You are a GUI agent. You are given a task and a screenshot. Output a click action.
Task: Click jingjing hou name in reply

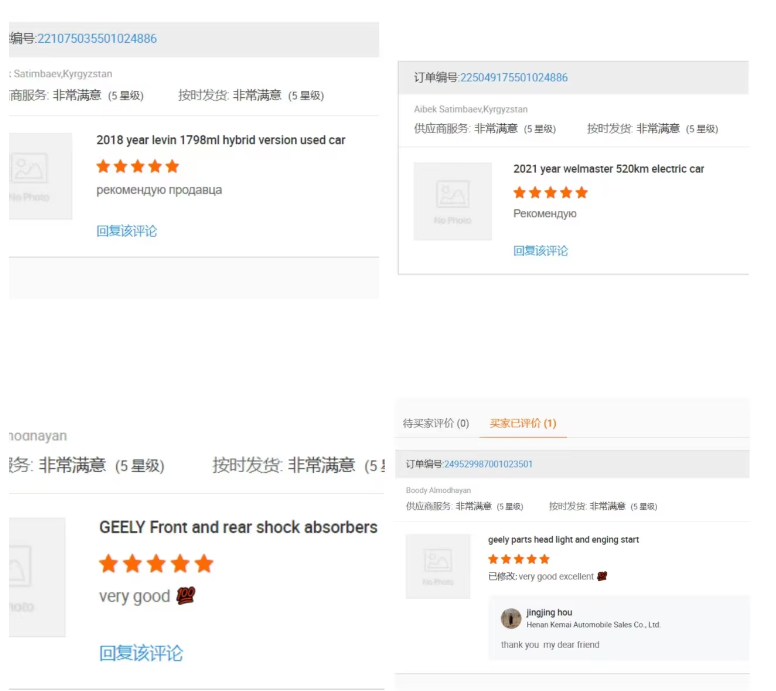click(x=549, y=613)
